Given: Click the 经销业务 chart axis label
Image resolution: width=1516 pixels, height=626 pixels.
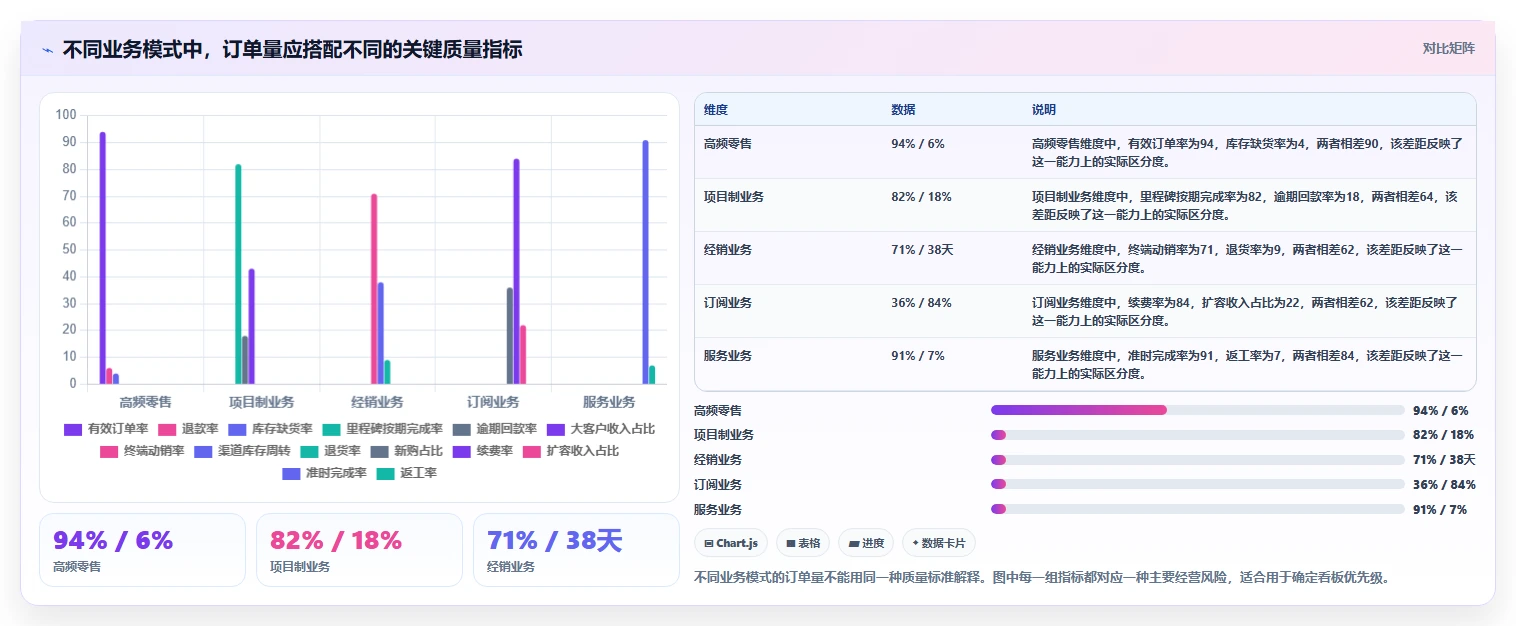Looking at the screenshot, I should (x=378, y=402).
